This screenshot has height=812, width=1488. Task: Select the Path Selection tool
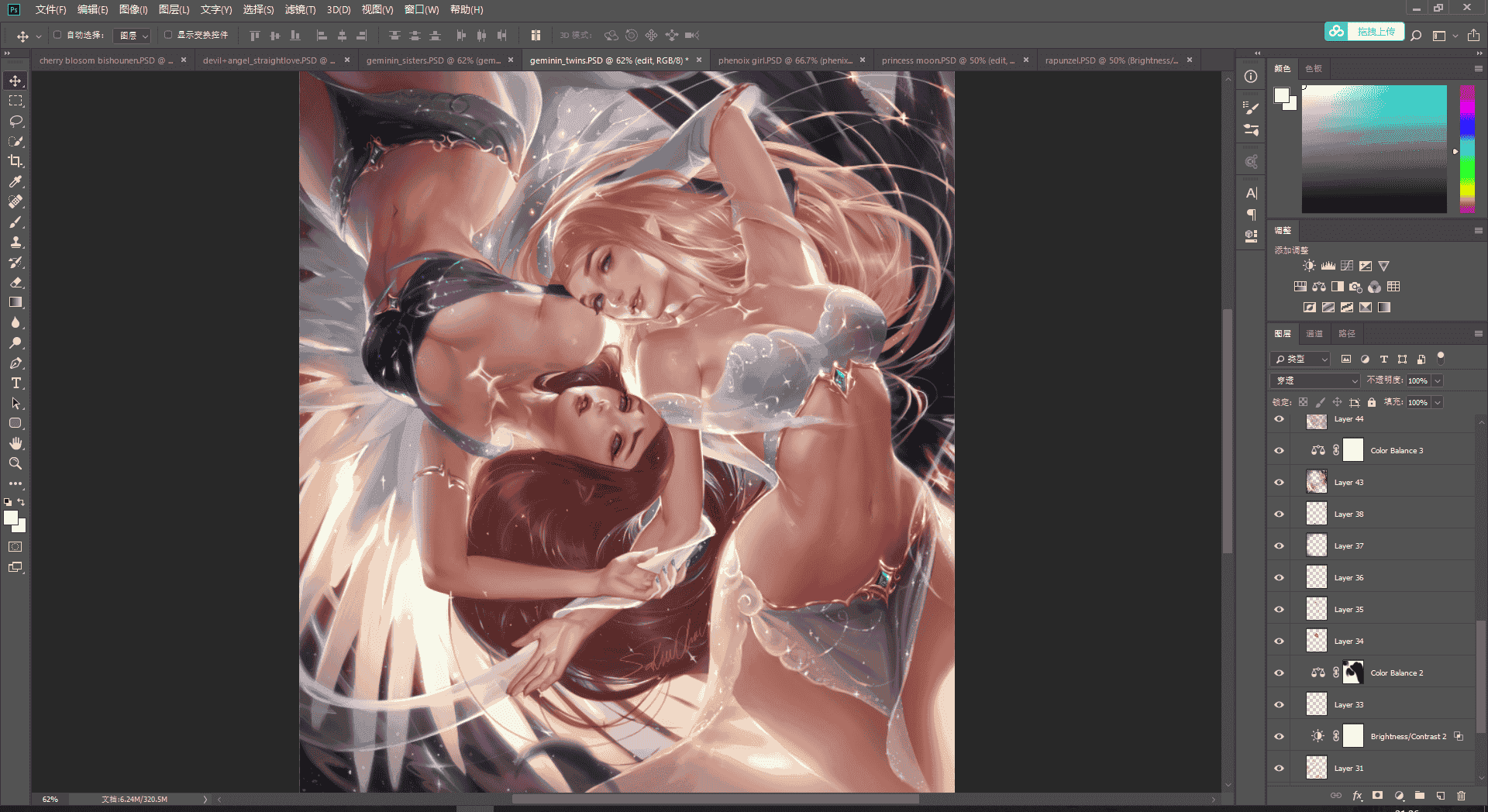pyautogui.click(x=15, y=403)
